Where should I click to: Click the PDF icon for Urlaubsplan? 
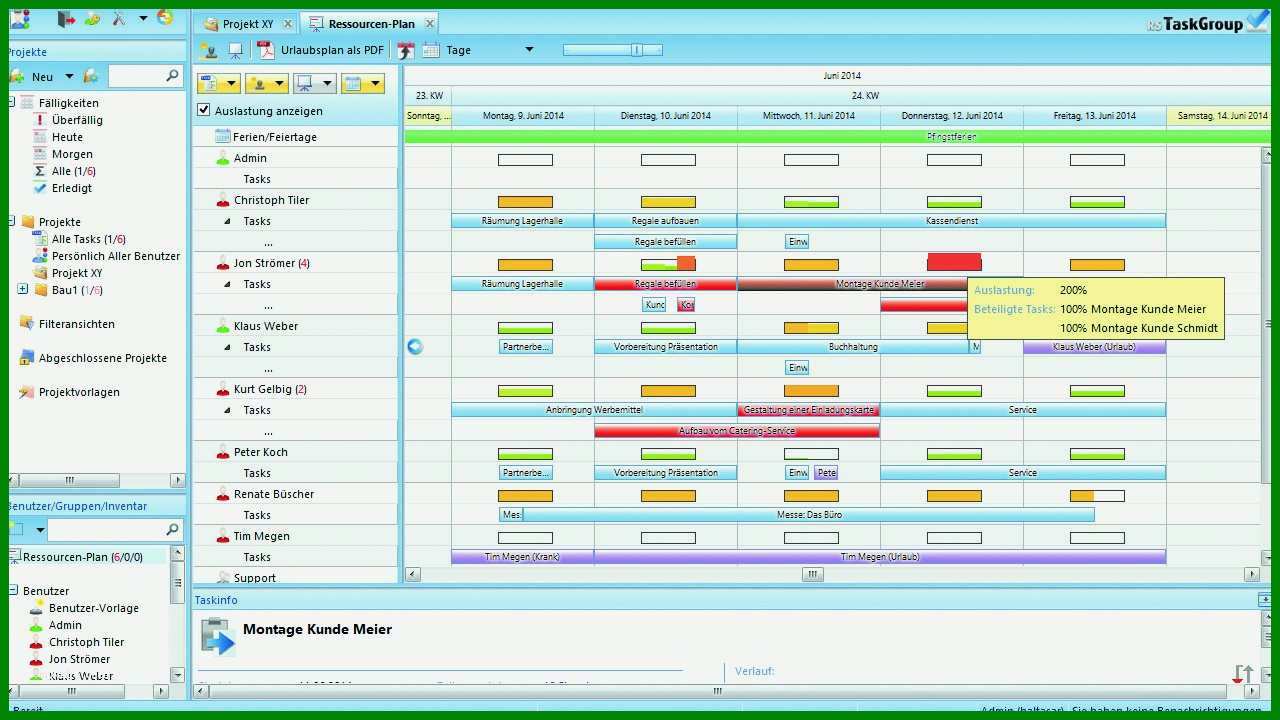pos(266,50)
